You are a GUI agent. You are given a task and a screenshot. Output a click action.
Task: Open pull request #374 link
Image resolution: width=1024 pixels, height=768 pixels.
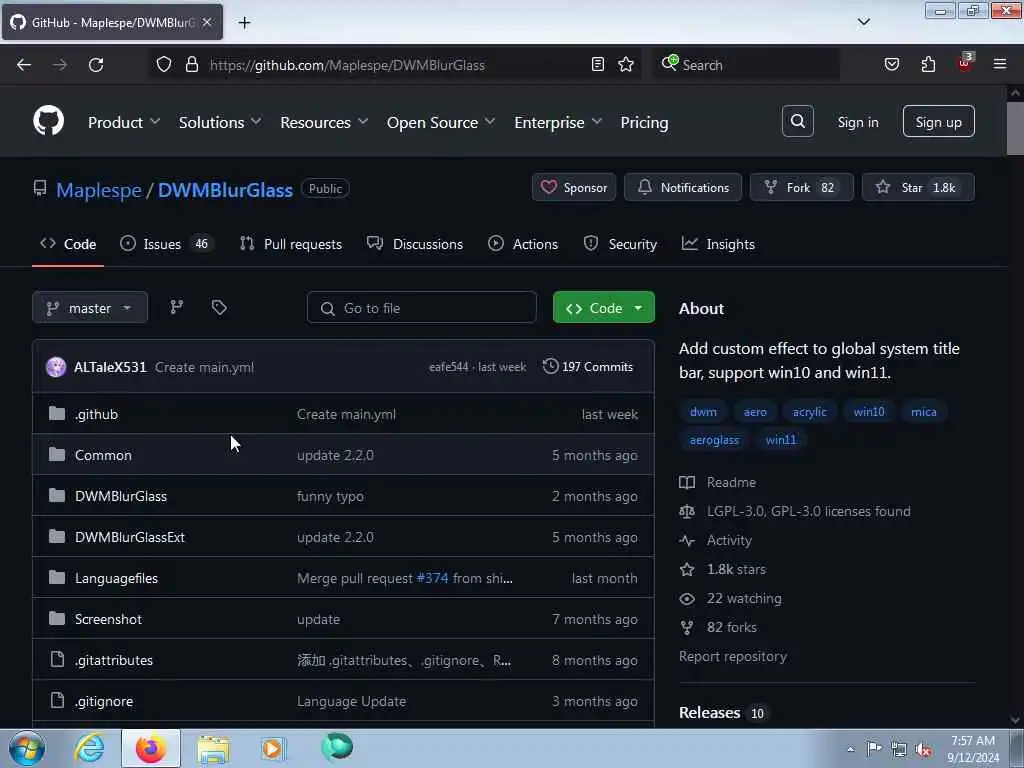tap(432, 578)
